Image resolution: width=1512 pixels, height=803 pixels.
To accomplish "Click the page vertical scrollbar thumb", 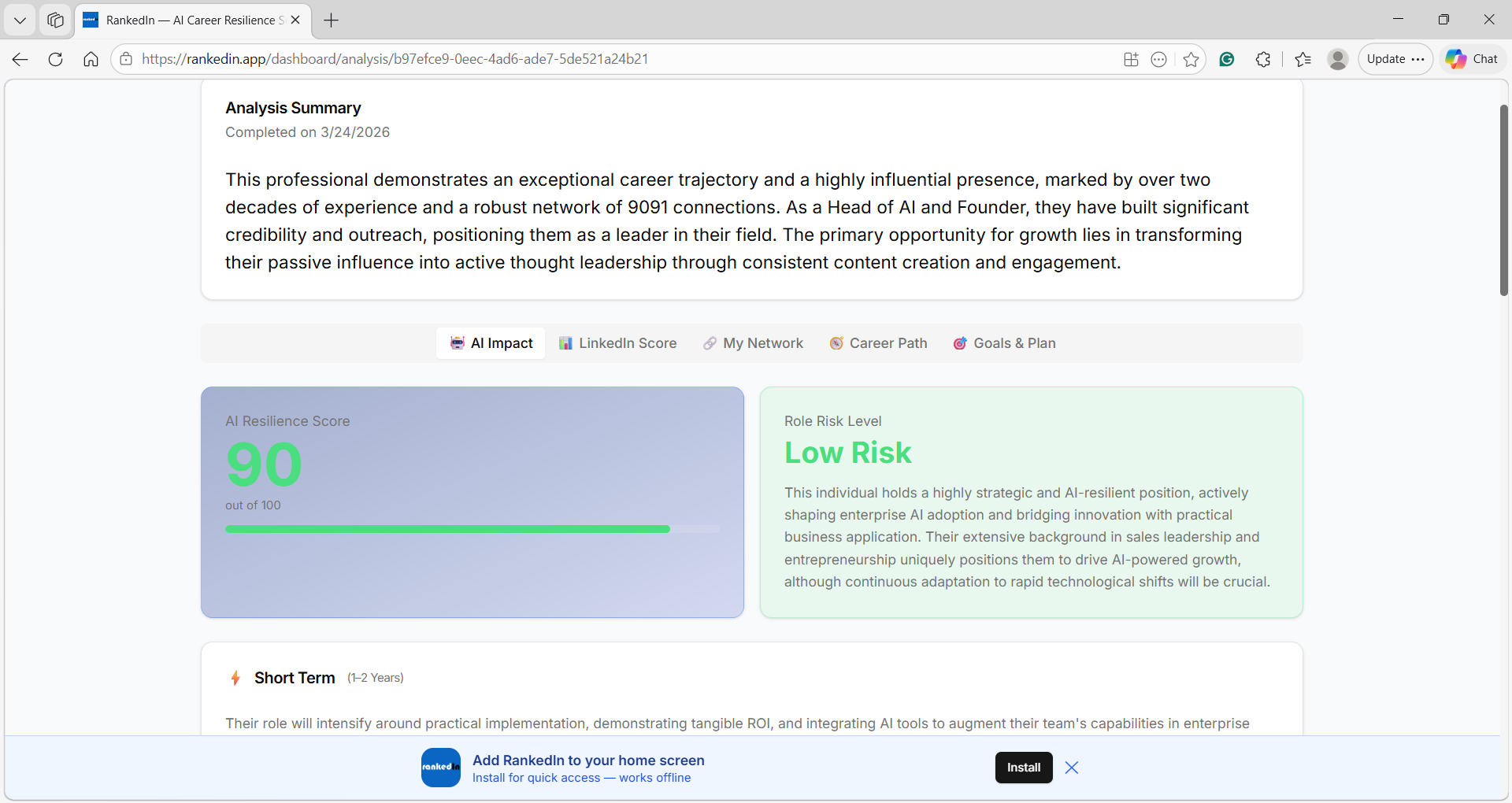I will (x=1503, y=201).
